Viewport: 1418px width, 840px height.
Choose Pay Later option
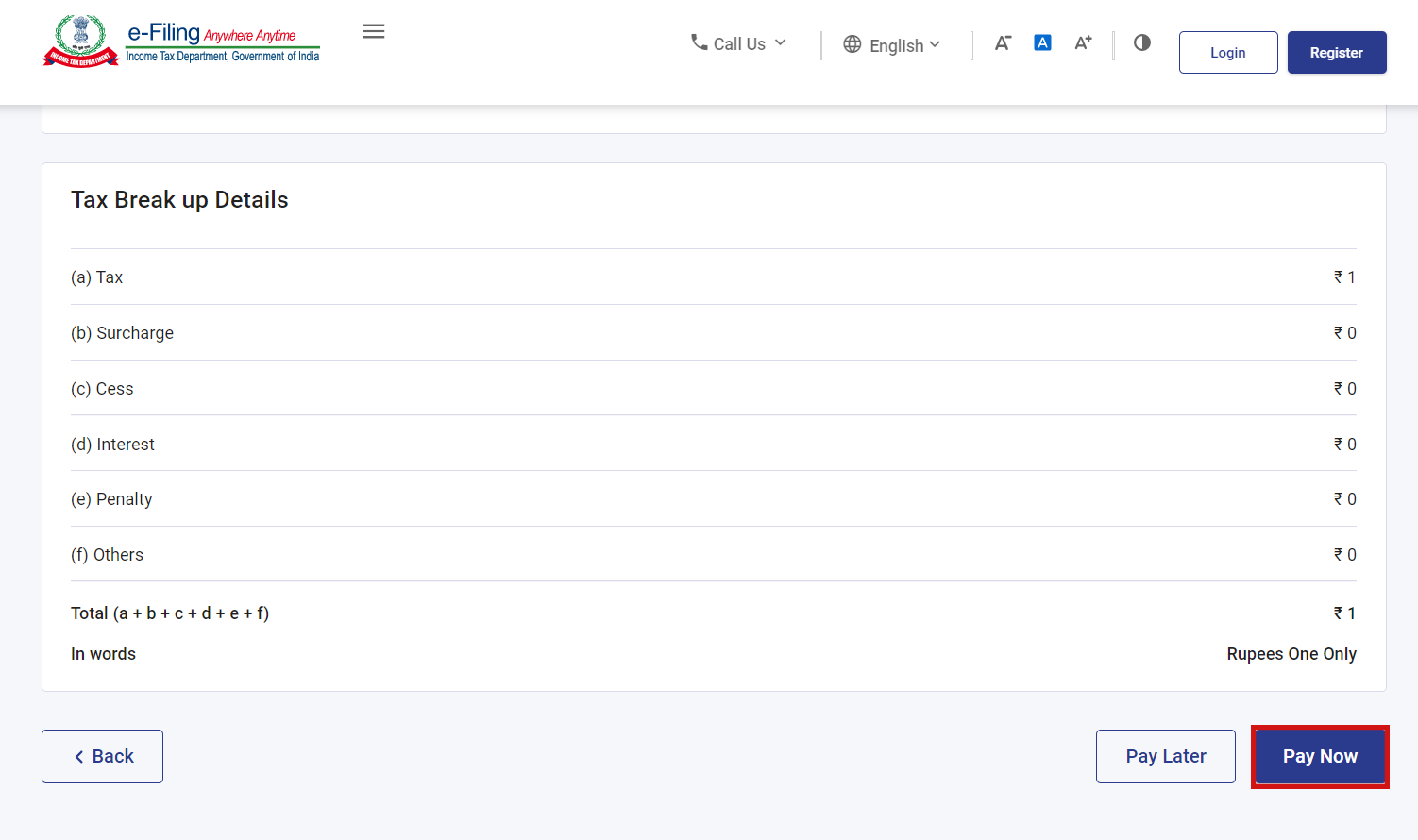pos(1165,756)
